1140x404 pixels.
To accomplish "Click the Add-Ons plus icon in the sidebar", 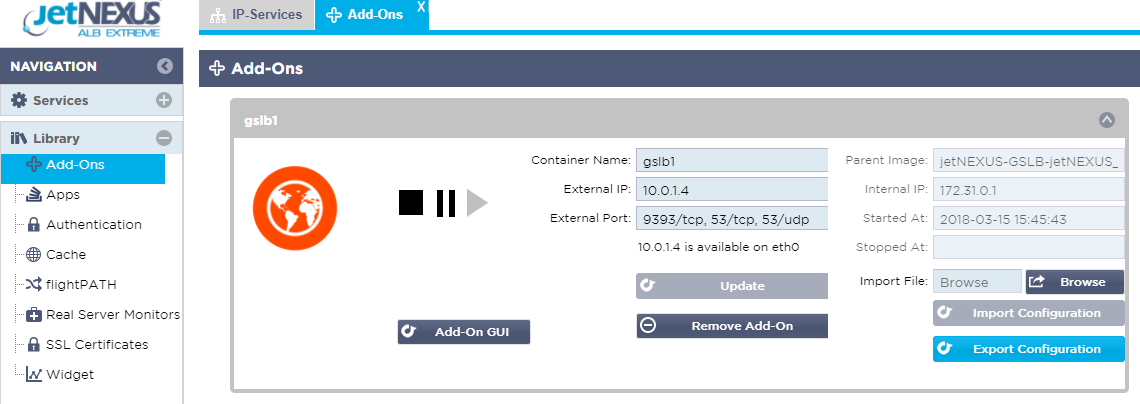I will click(33, 165).
